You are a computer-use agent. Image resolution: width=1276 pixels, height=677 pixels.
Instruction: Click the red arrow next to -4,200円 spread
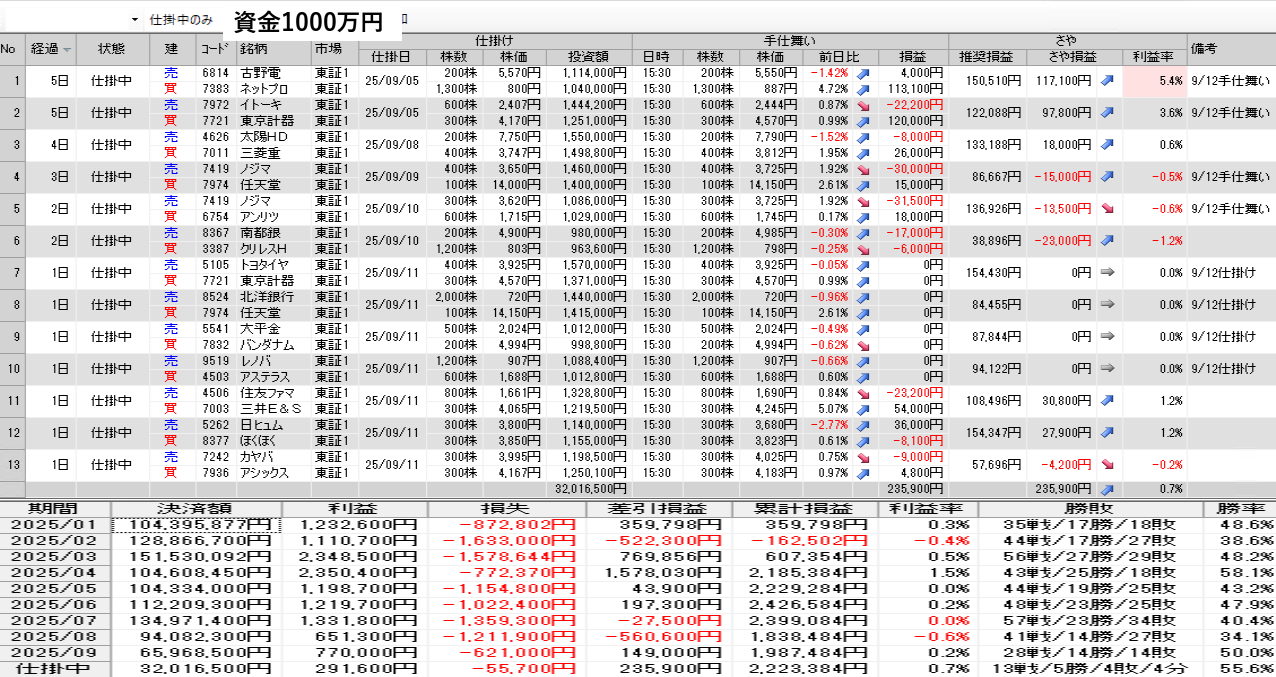[1107, 464]
